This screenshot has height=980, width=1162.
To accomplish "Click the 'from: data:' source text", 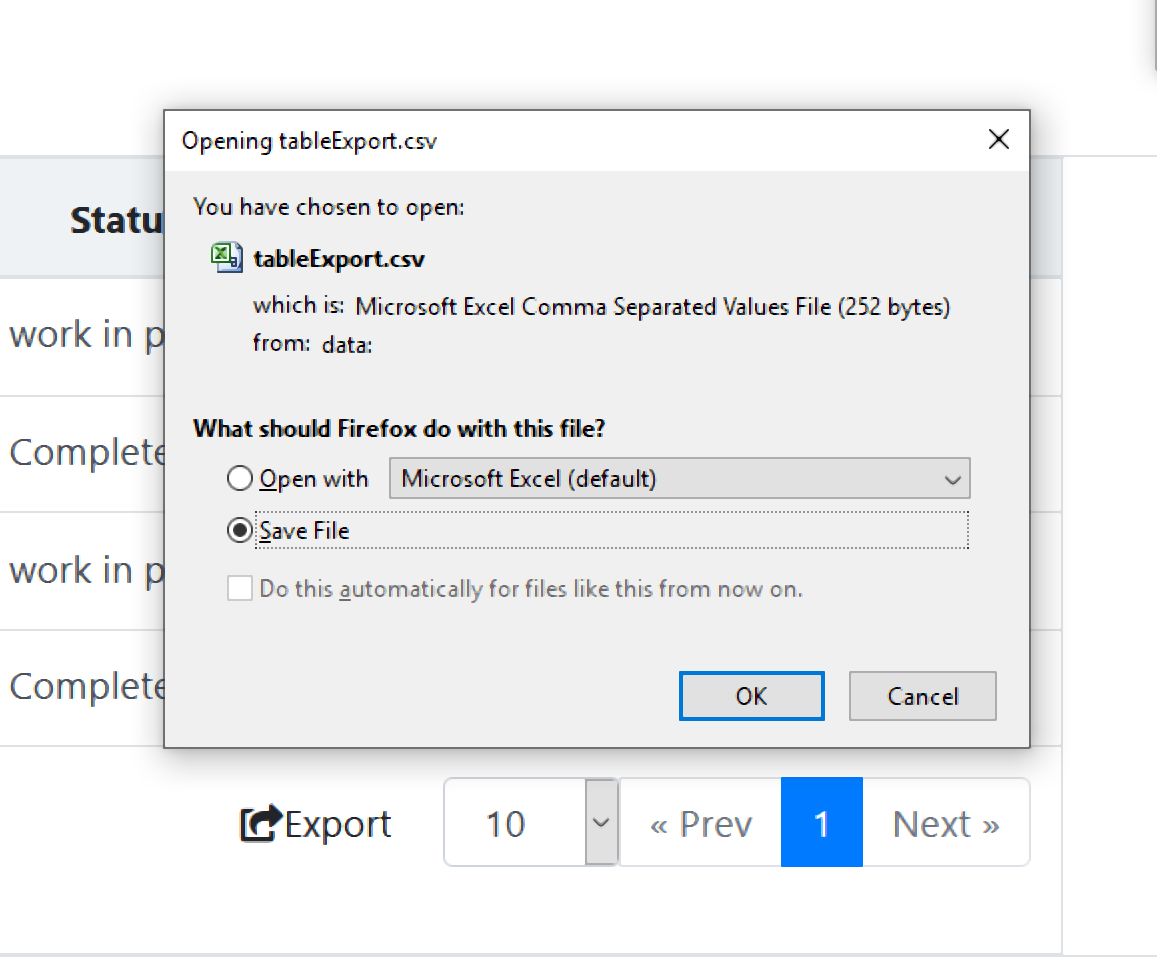I will tap(312, 344).
